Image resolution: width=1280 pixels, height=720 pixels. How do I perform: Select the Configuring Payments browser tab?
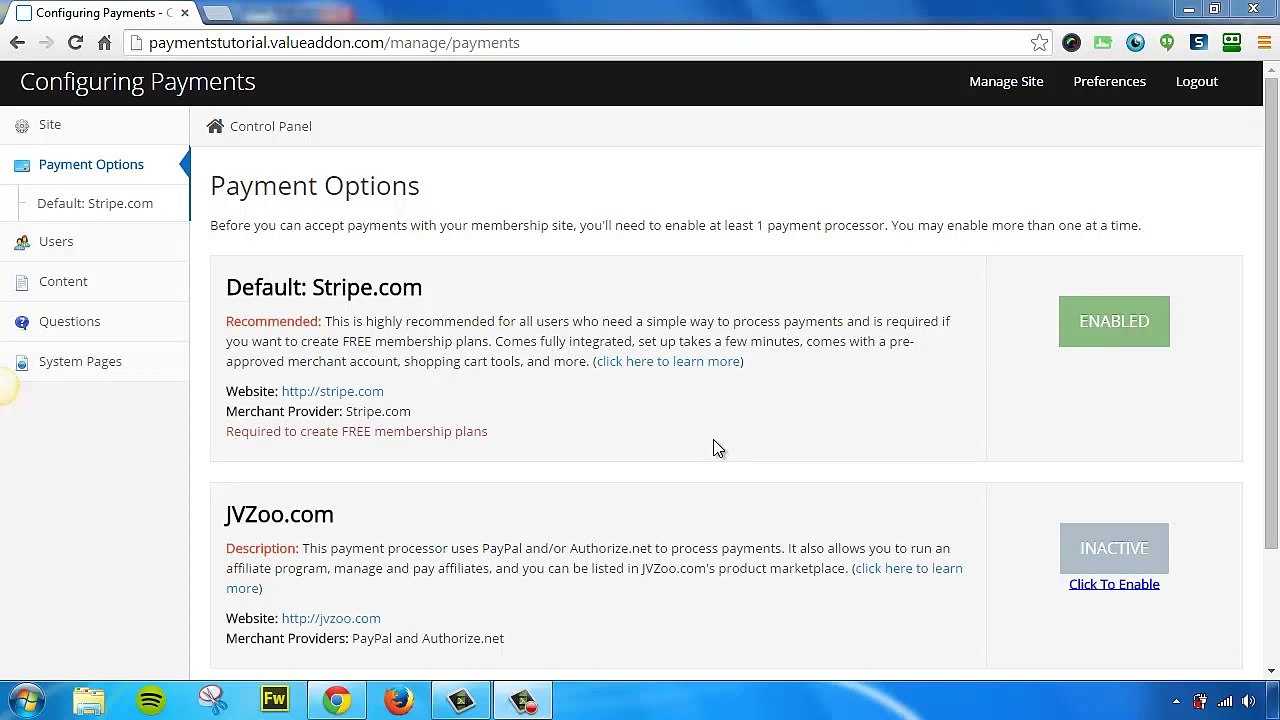point(100,13)
